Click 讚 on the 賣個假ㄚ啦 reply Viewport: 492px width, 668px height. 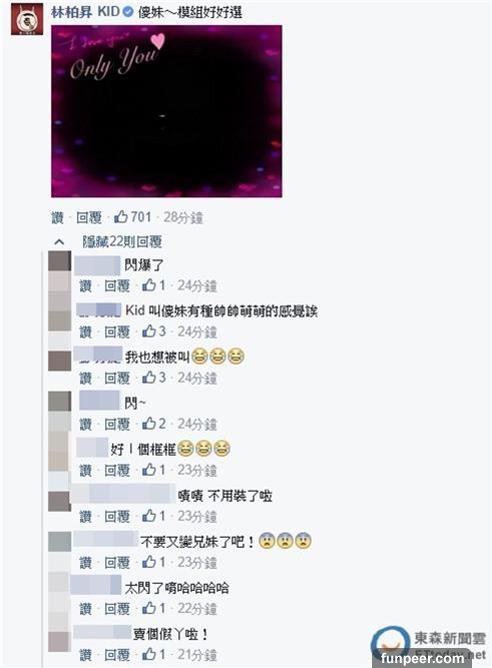tap(86, 654)
